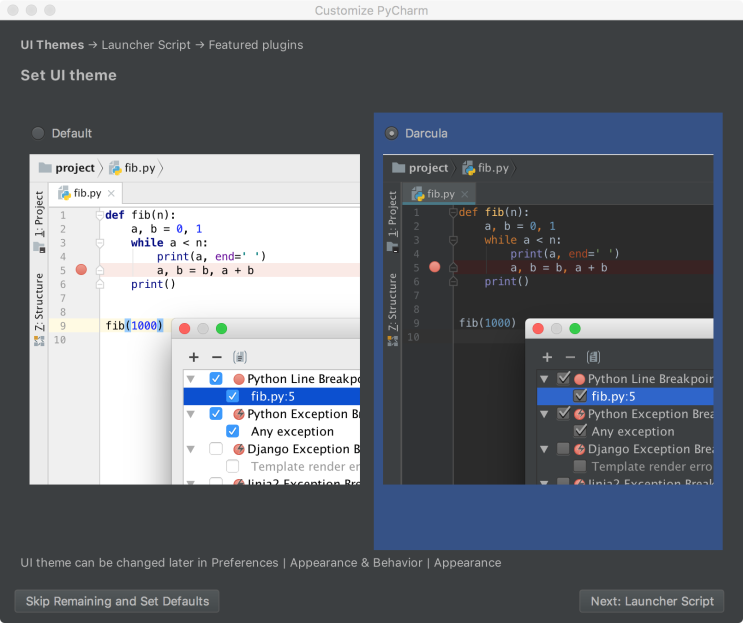Collapse Python Line Breakpoint node in Darcula preview
This screenshot has height=623, width=743.
544,379
